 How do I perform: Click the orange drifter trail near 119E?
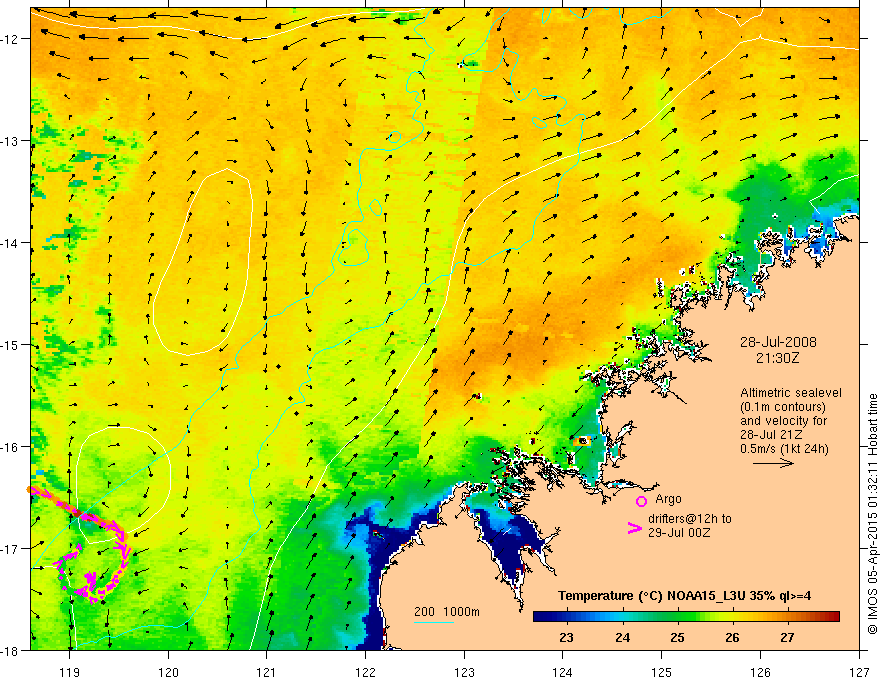tap(77, 512)
